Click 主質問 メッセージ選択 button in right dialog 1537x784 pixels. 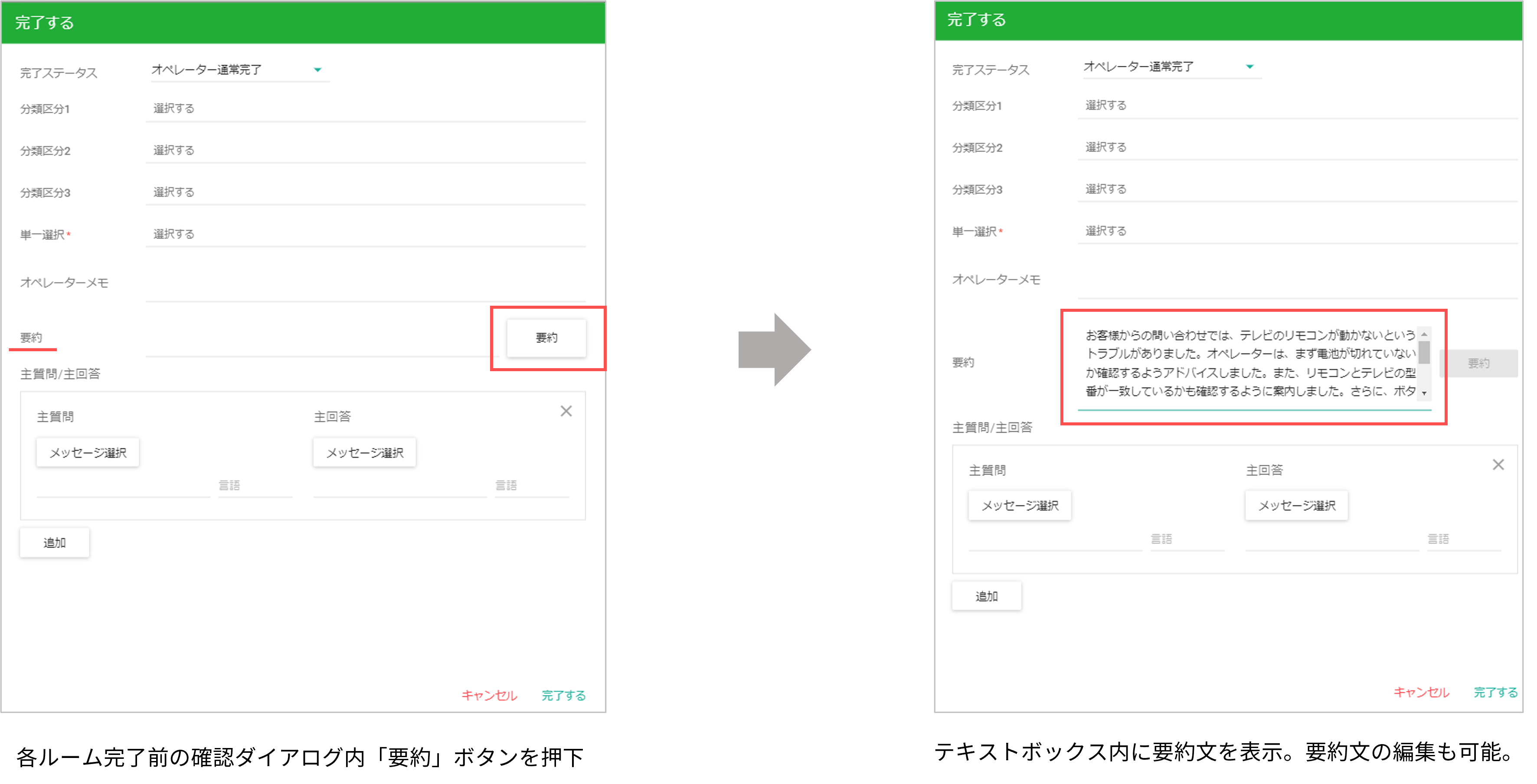click(1020, 506)
